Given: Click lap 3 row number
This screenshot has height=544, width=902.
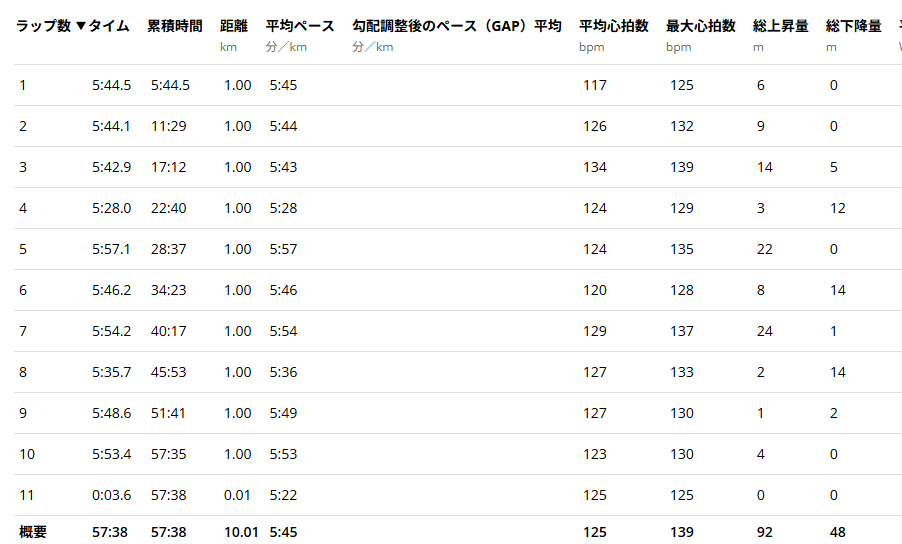Looking at the screenshot, I should 23,167.
